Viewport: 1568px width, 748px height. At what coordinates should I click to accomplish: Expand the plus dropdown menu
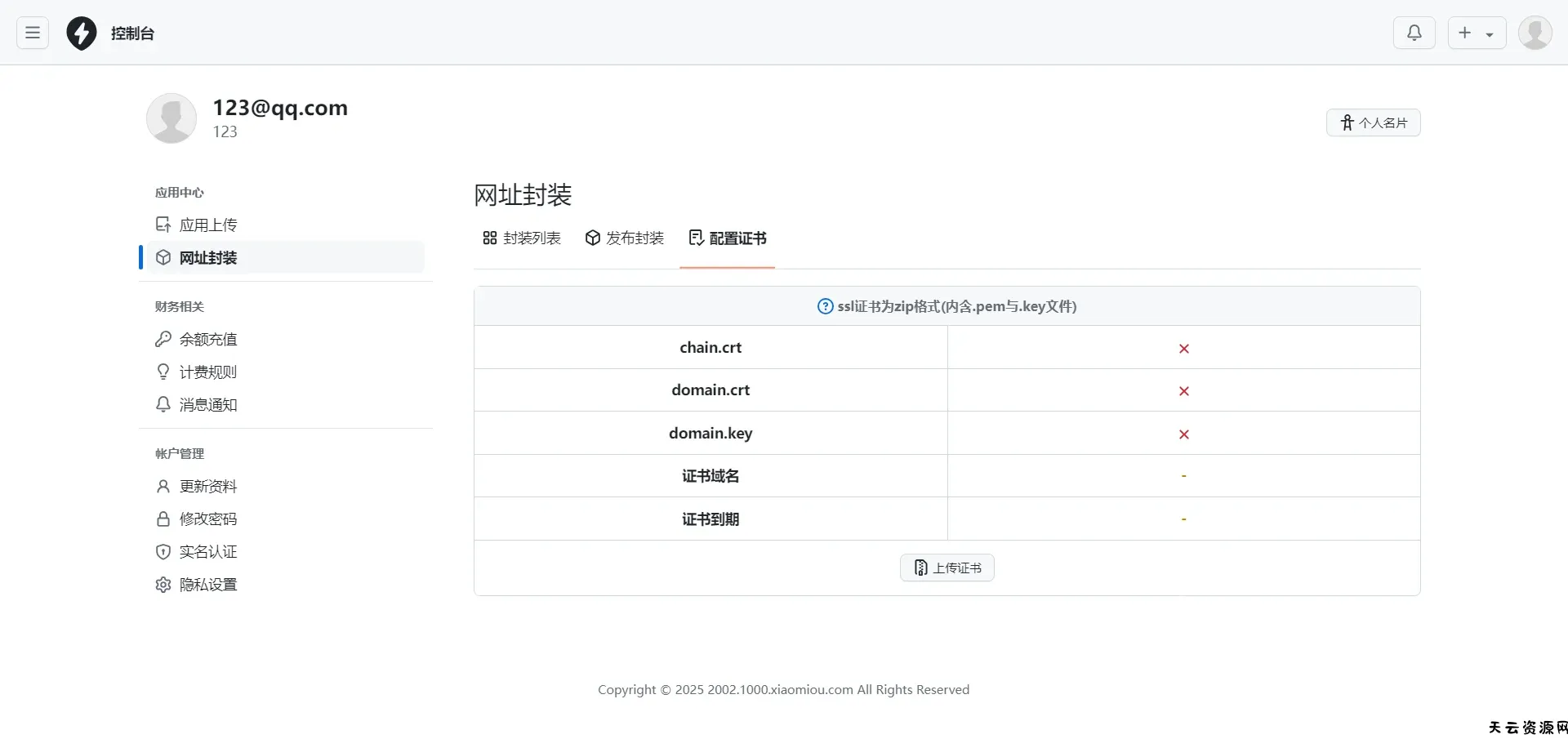click(x=1477, y=33)
